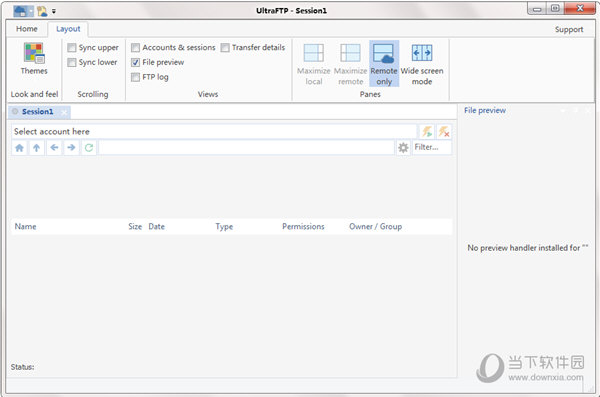Check Accounts & sessions view
The height and width of the screenshot is (397, 600).
tap(173, 47)
